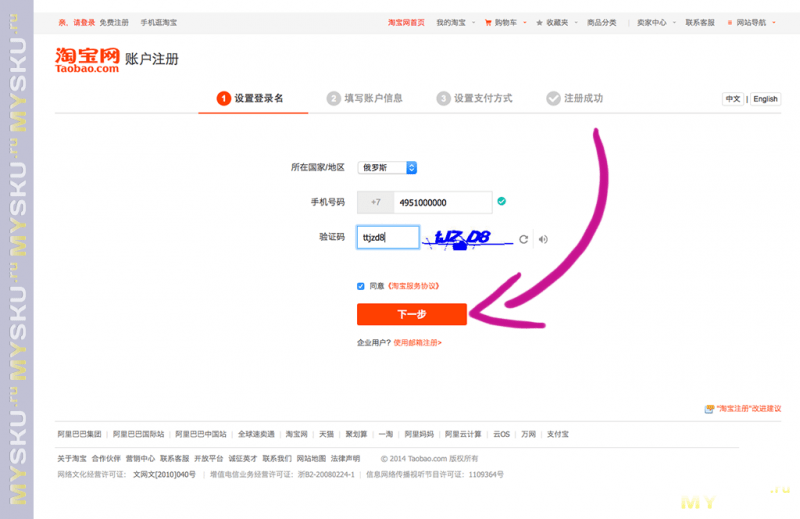The width and height of the screenshot is (800, 519).
Task: Click the orange 下一步 button
Action: (412, 314)
